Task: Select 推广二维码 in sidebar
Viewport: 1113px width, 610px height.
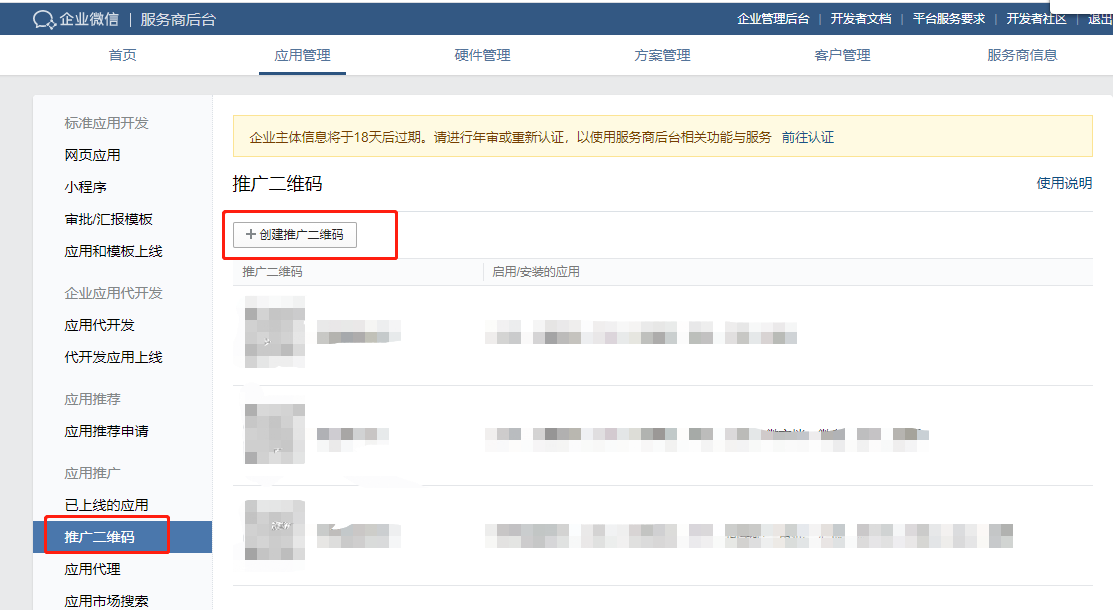Action: (x=122, y=537)
